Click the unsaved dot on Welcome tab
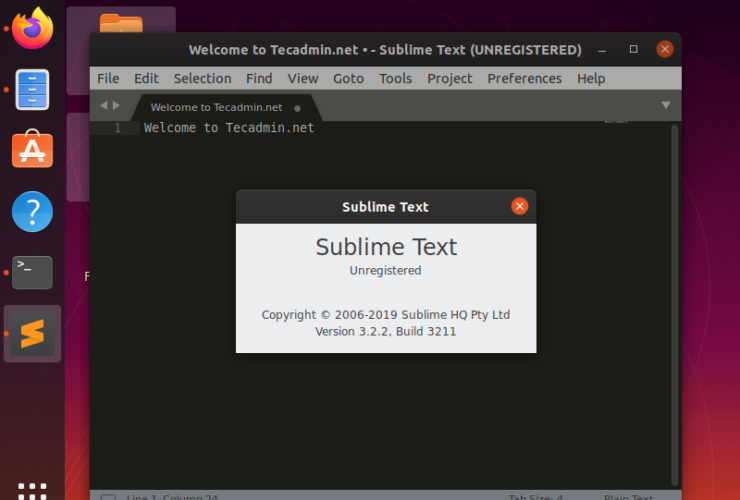Image resolution: width=740 pixels, height=500 pixels. (298, 108)
